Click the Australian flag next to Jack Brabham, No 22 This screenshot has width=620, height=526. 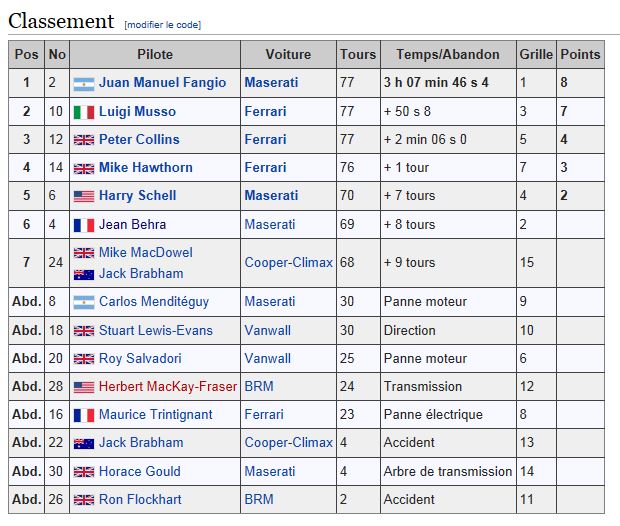click(84, 444)
